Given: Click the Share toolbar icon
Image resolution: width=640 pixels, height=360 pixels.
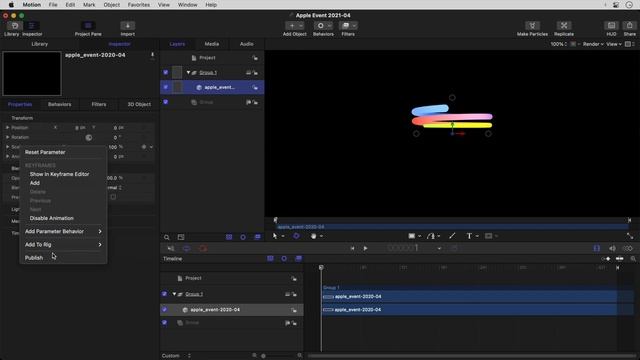Looking at the screenshot, I should click(629, 26).
